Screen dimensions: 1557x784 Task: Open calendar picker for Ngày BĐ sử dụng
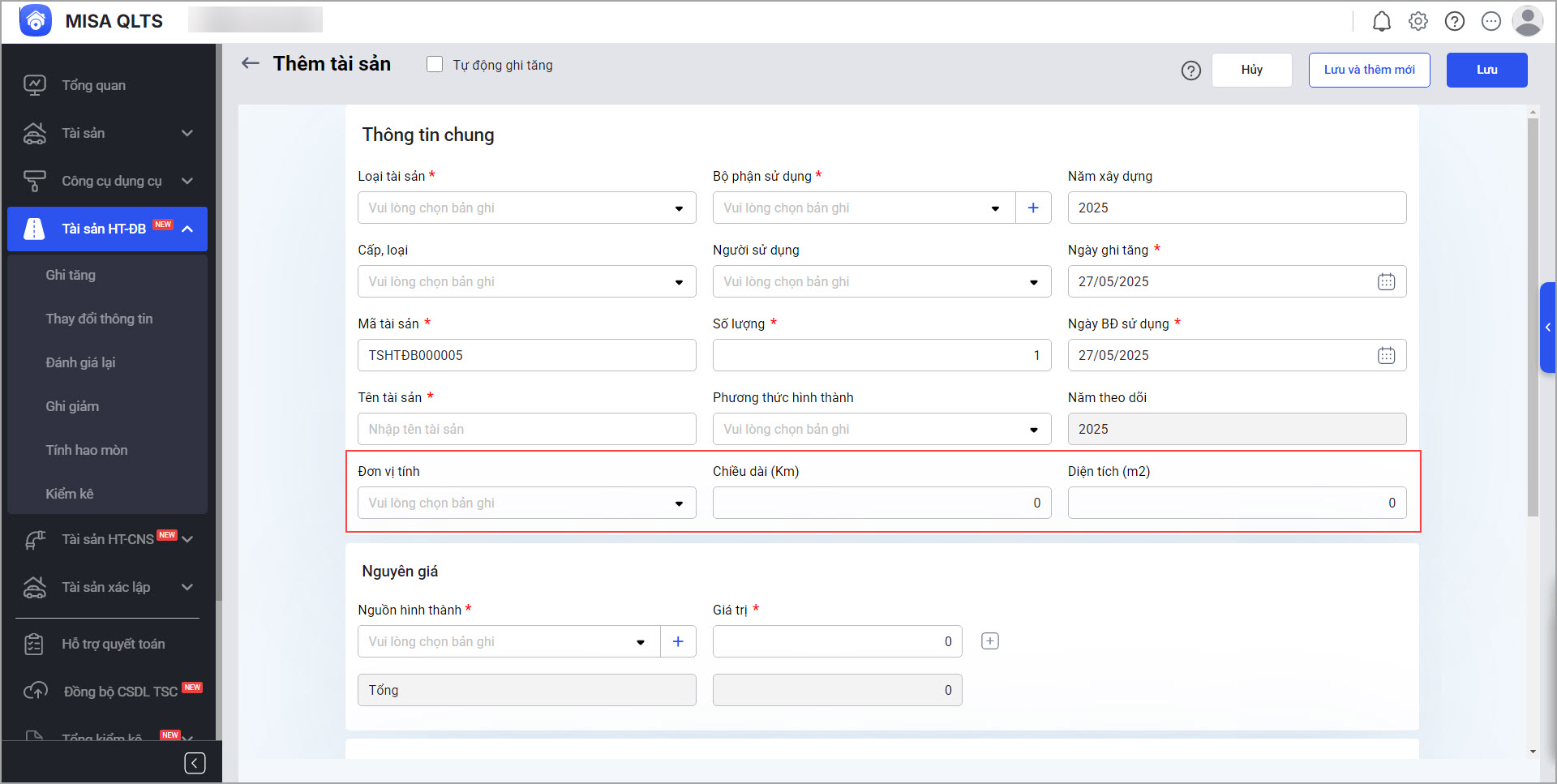click(x=1386, y=355)
